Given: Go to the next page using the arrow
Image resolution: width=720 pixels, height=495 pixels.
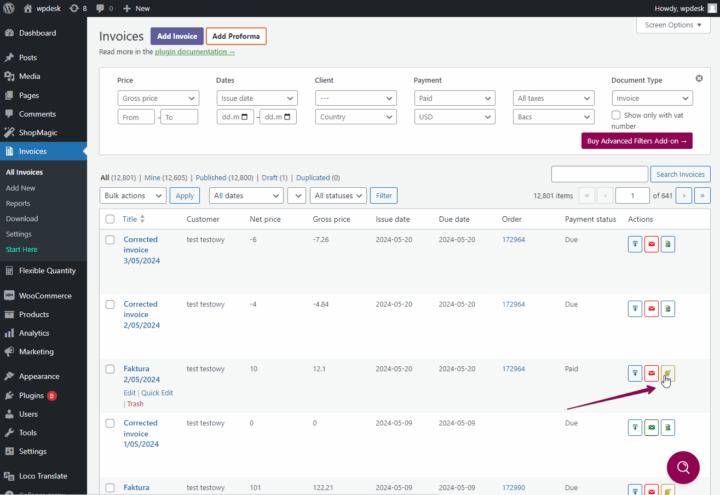Looking at the screenshot, I should click(685, 196).
